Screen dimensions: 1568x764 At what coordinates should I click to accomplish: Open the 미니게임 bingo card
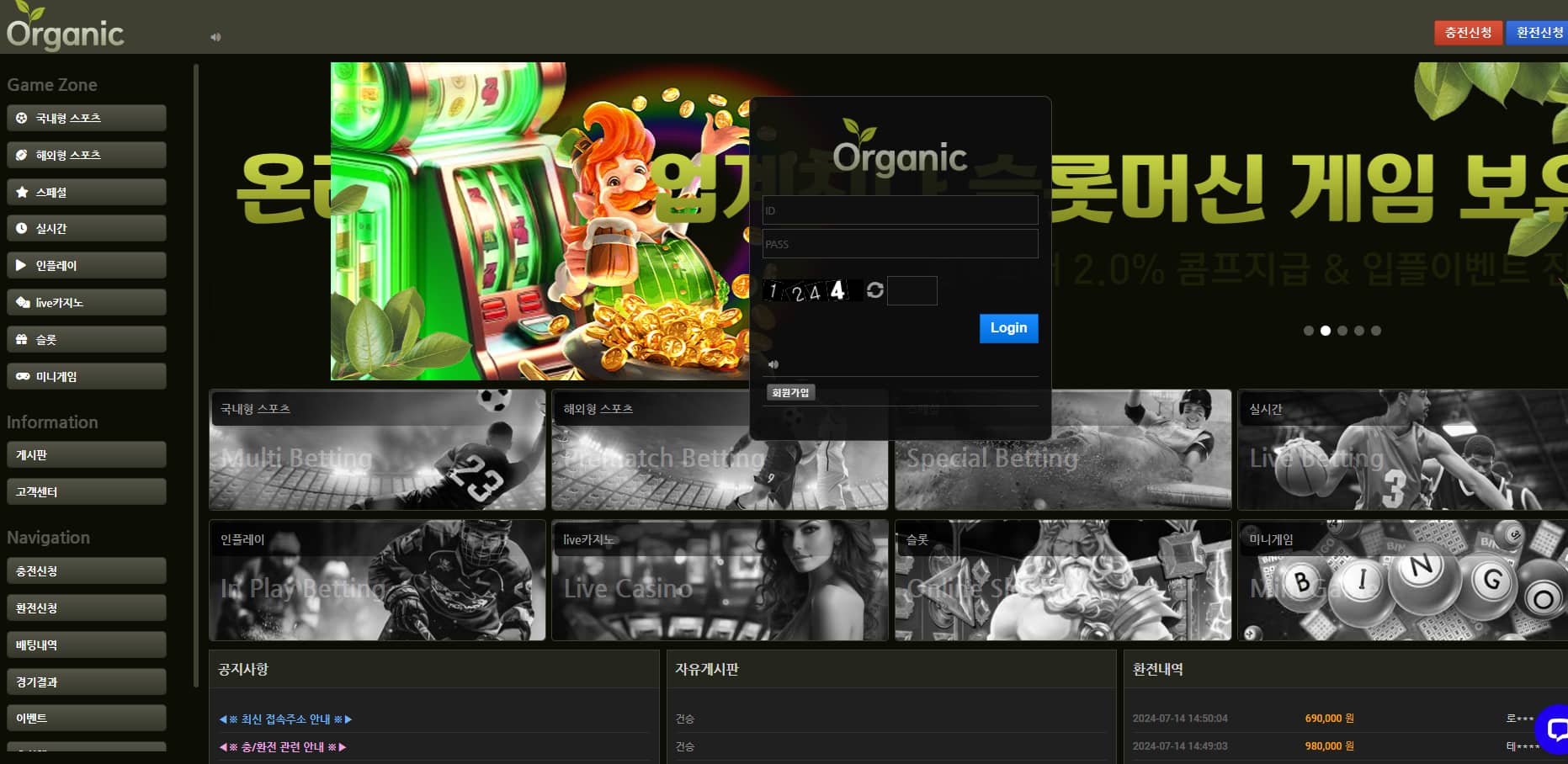(x=1402, y=581)
